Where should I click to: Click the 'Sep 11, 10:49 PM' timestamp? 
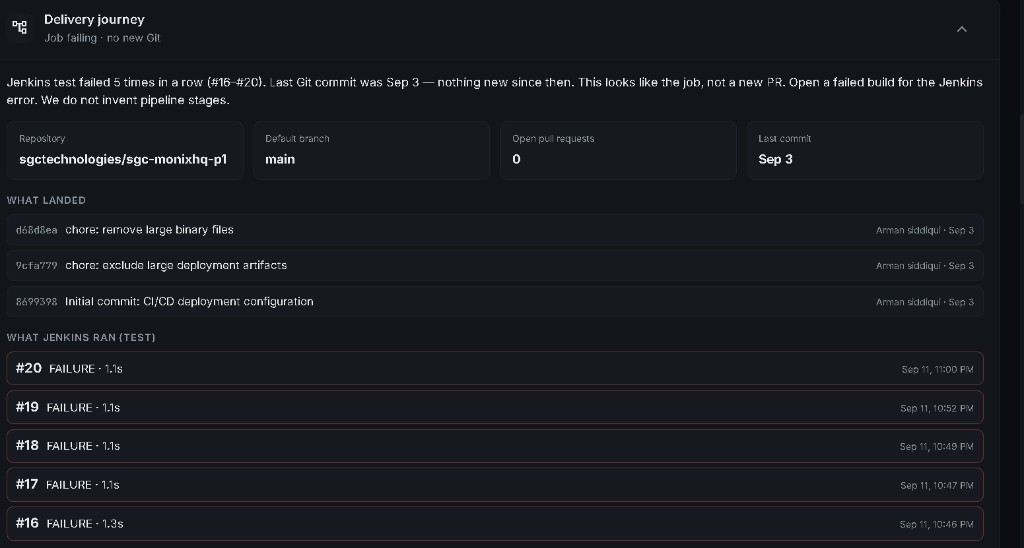pyautogui.click(x=936, y=447)
